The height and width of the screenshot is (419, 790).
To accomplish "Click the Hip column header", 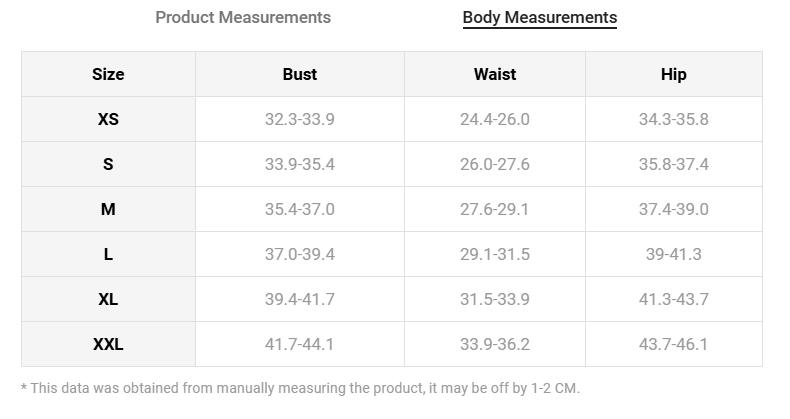I will (x=674, y=74).
